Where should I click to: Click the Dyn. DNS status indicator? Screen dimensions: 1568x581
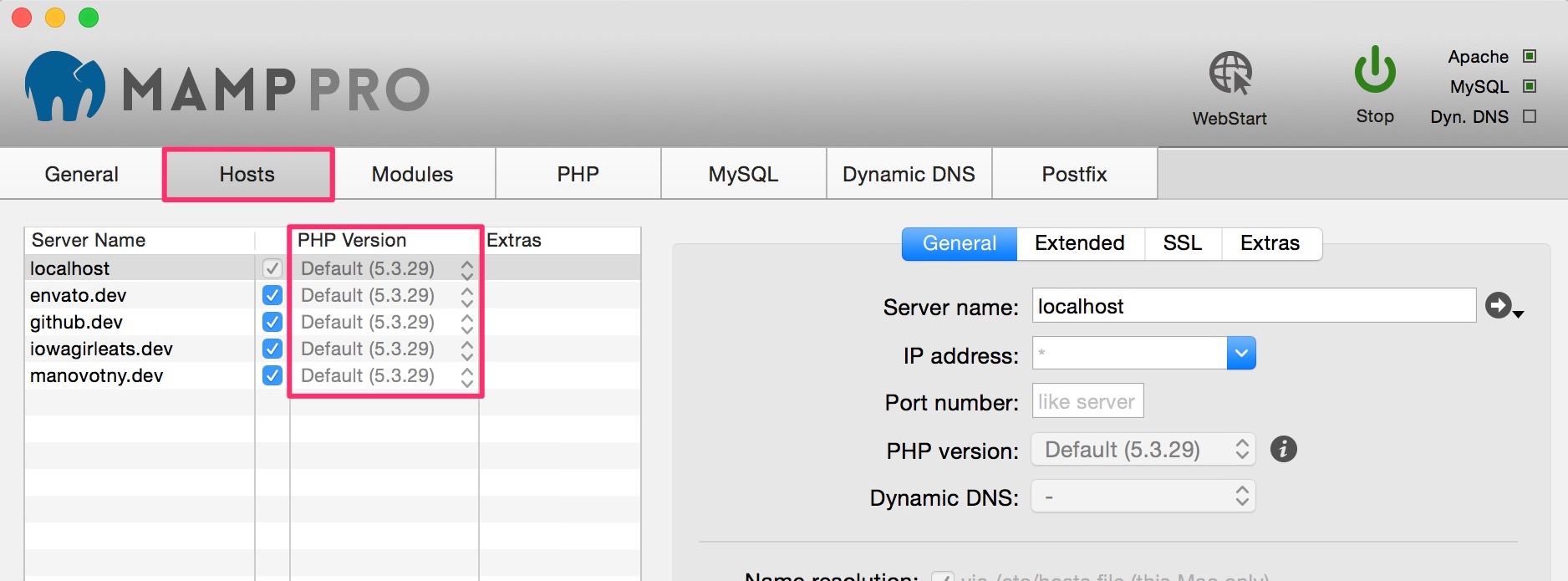(x=1530, y=116)
